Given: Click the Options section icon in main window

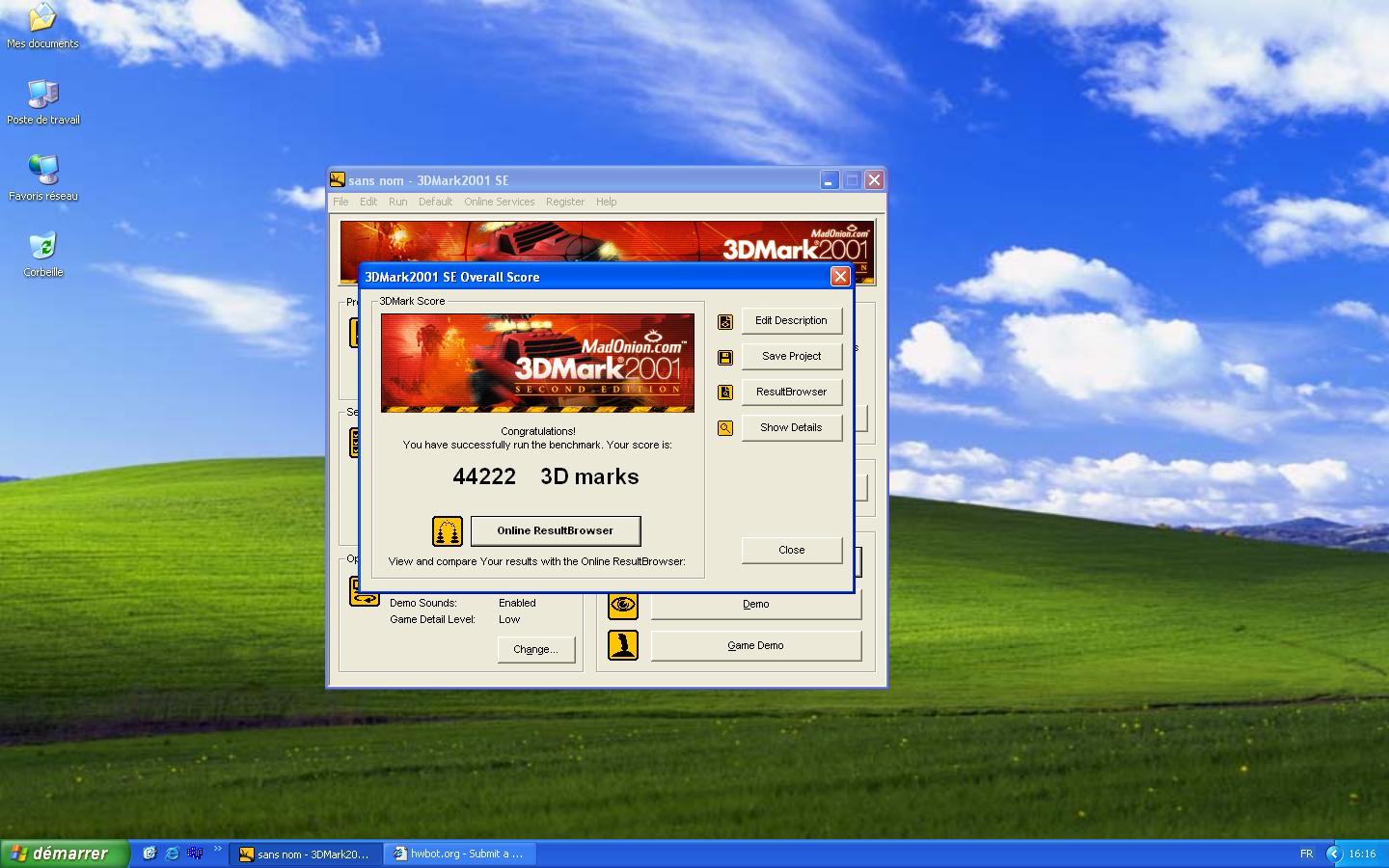Looking at the screenshot, I should (363, 591).
